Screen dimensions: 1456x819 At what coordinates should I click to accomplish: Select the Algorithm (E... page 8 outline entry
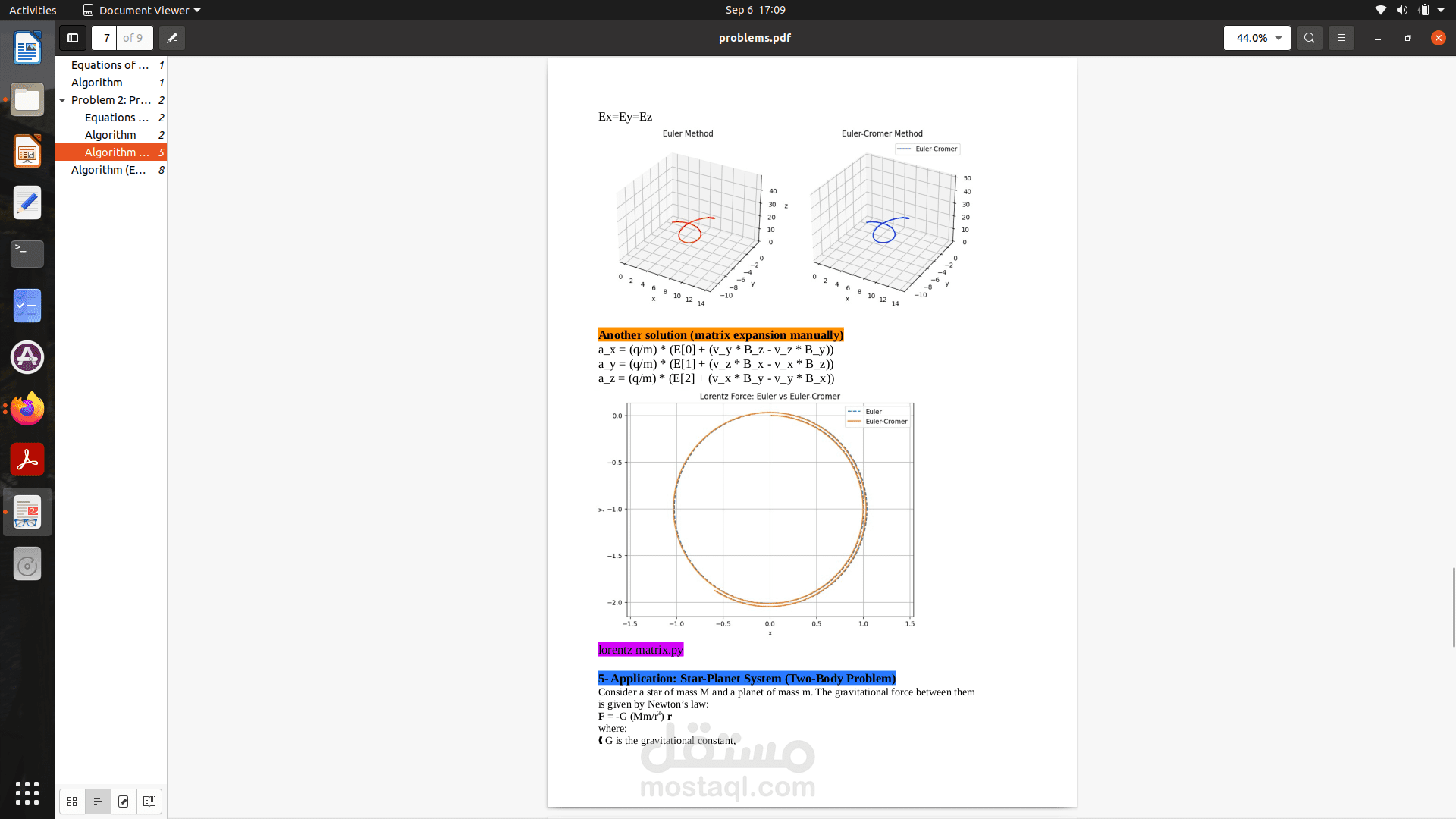click(108, 170)
